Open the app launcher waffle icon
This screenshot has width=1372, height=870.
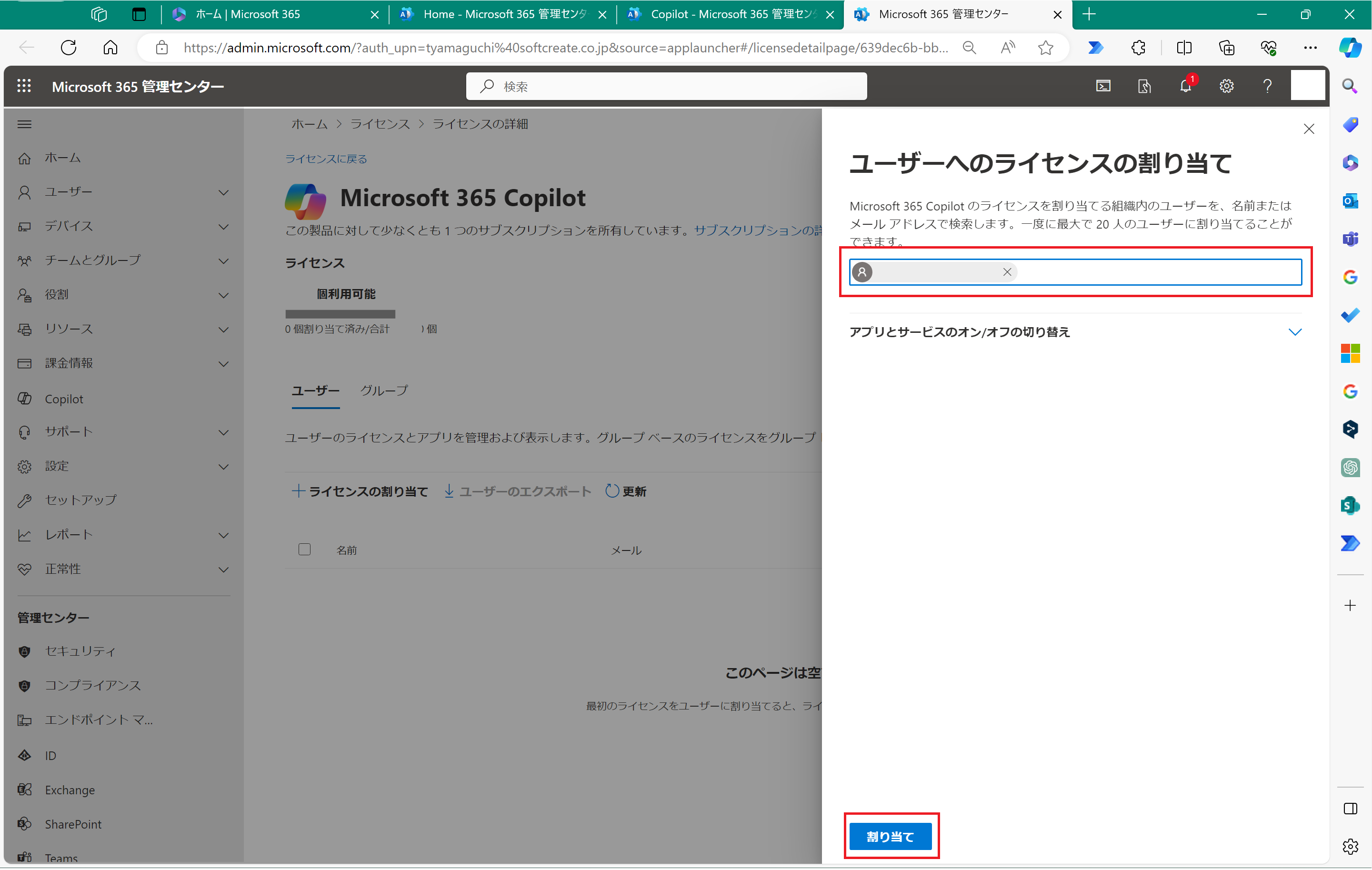24,86
